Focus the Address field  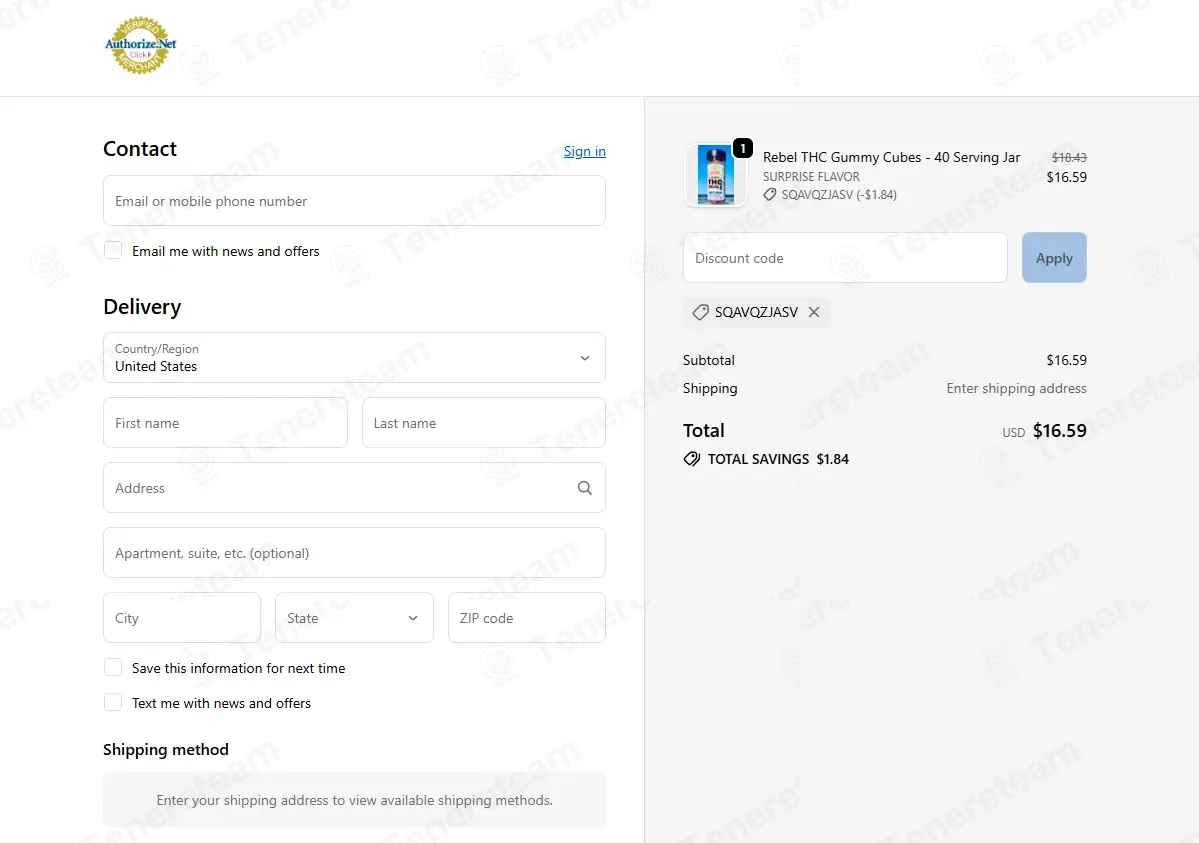pyautogui.click(x=354, y=487)
